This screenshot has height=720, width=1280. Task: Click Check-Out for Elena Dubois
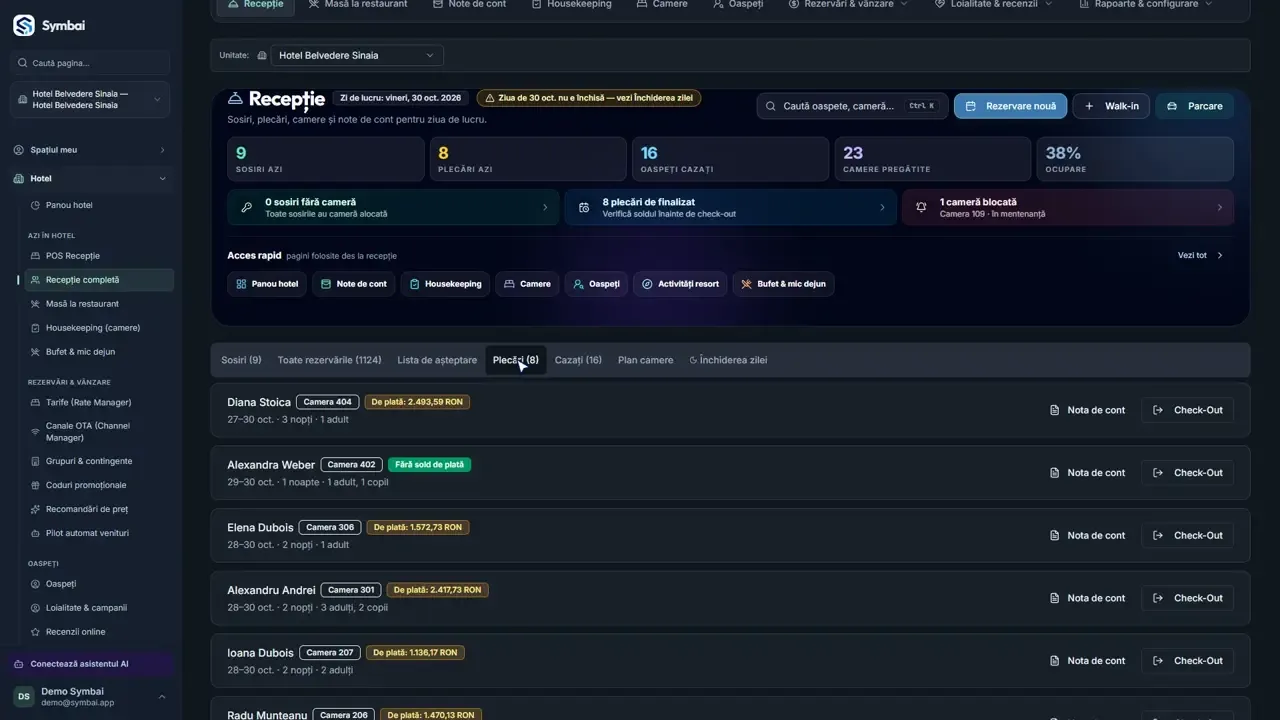(1187, 535)
